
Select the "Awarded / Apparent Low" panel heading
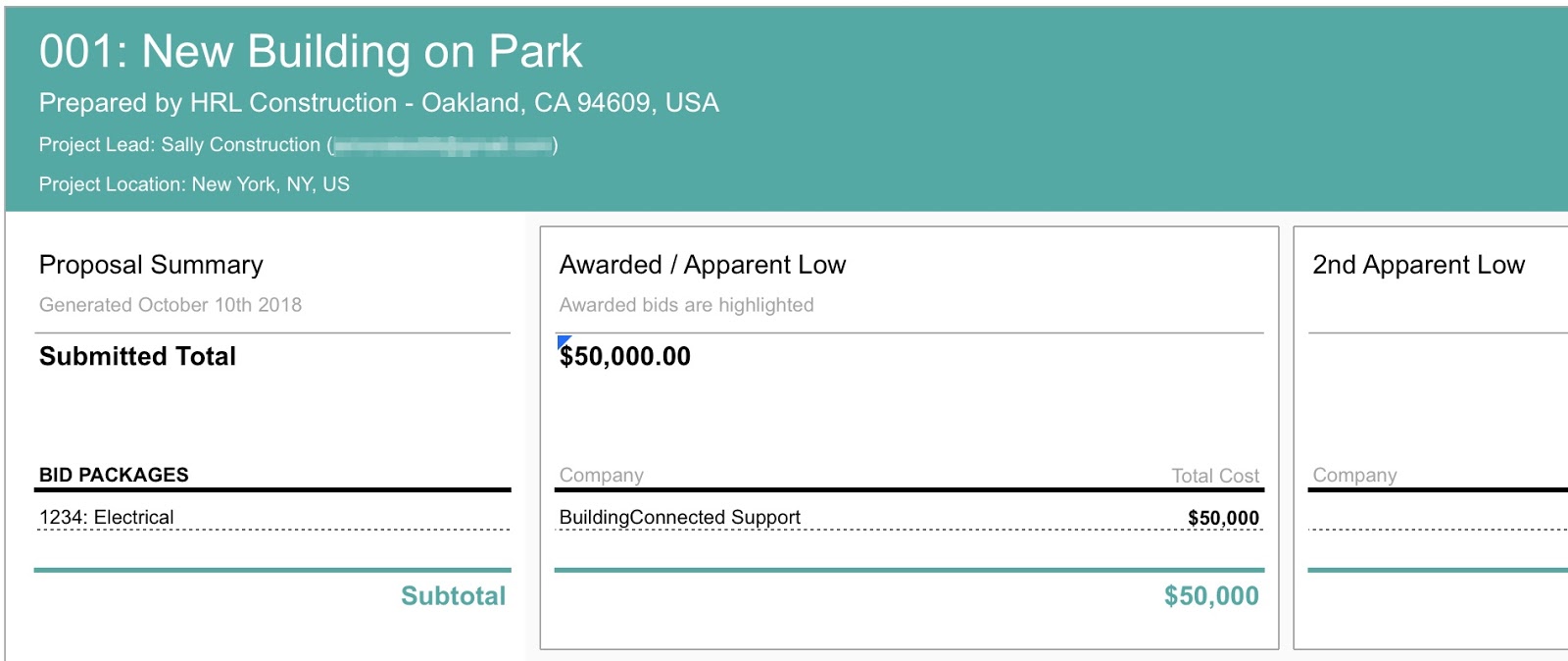pos(702,265)
